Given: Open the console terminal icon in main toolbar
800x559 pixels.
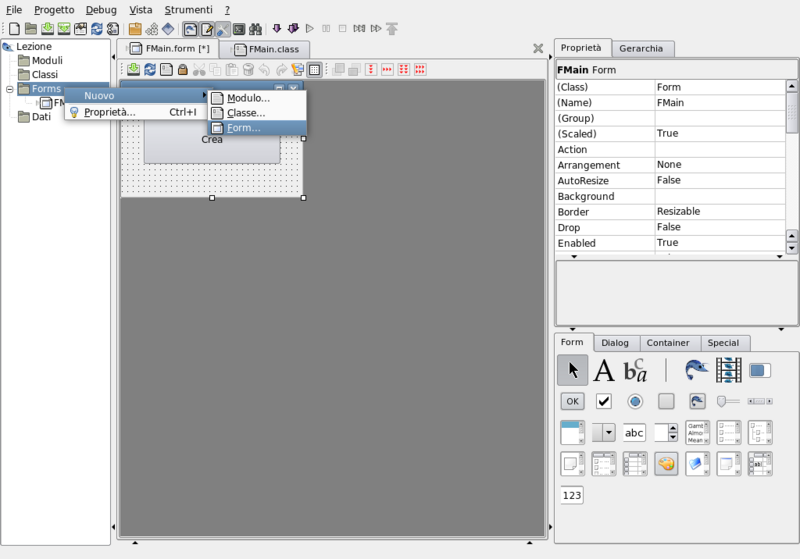Looking at the screenshot, I should pyautogui.click(x=239, y=29).
